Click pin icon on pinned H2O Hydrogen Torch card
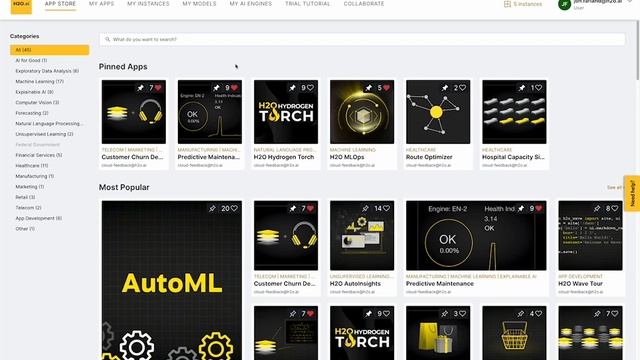Viewport: 640px width, 360px height. pyautogui.click(x=292, y=88)
